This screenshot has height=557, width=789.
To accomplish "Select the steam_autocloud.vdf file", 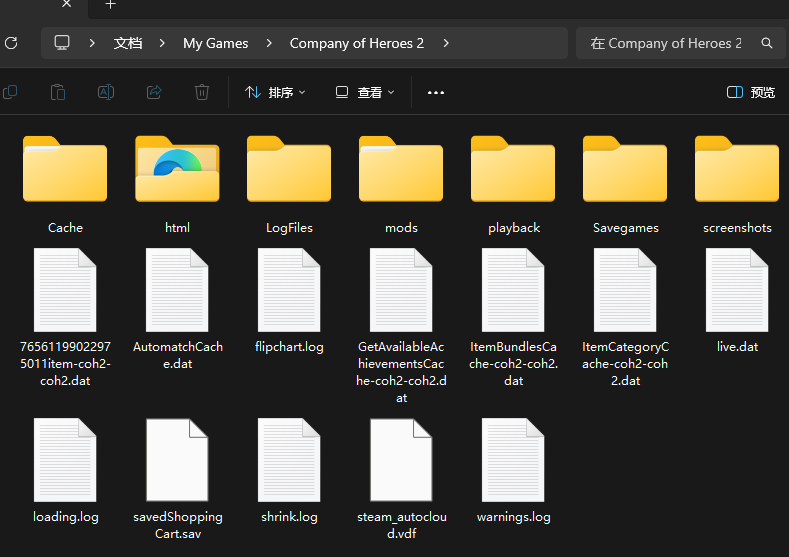I will (401, 479).
